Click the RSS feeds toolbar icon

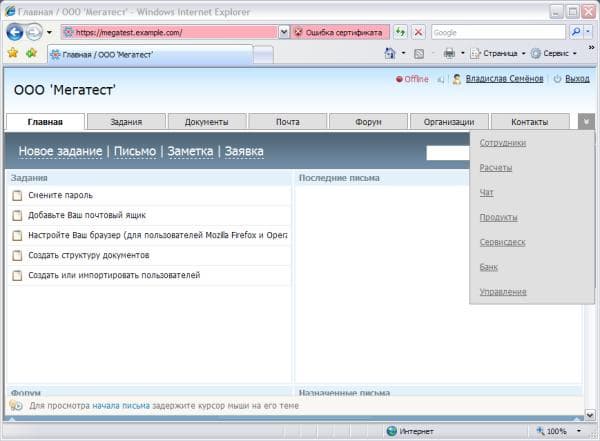click(419, 54)
